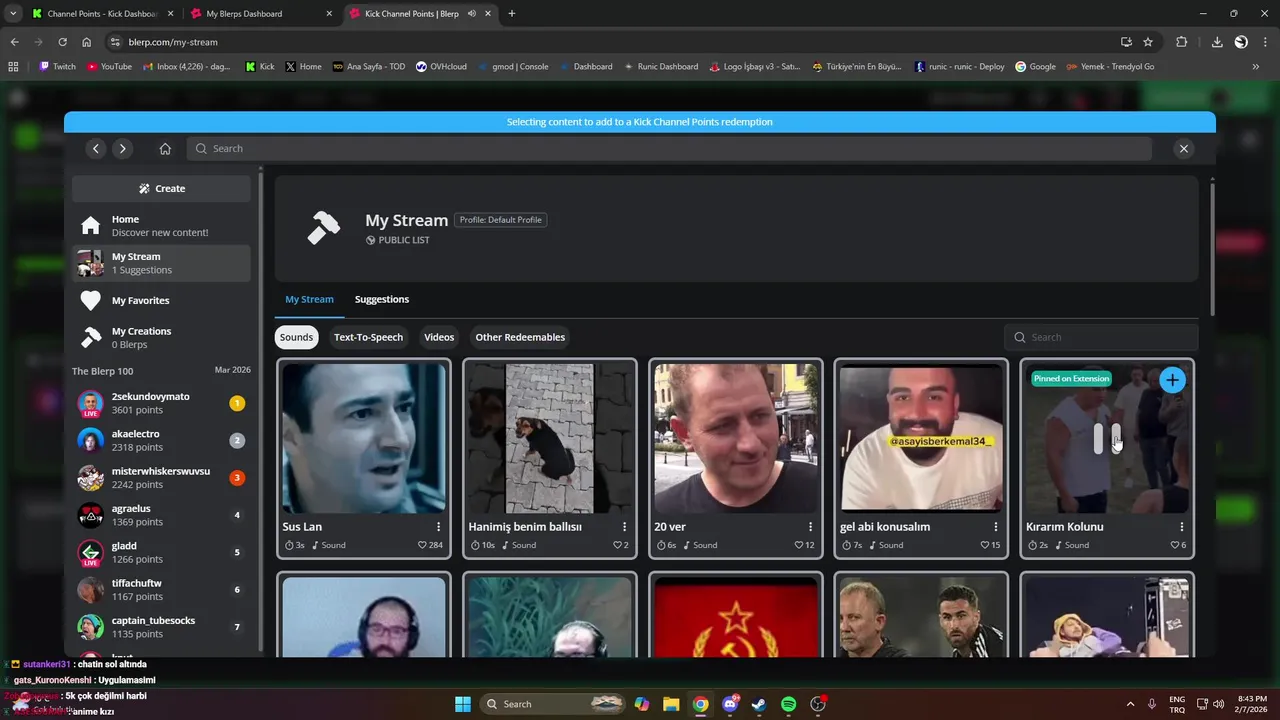Open a new browser tab
The height and width of the screenshot is (720, 1280).
coord(512,14)
